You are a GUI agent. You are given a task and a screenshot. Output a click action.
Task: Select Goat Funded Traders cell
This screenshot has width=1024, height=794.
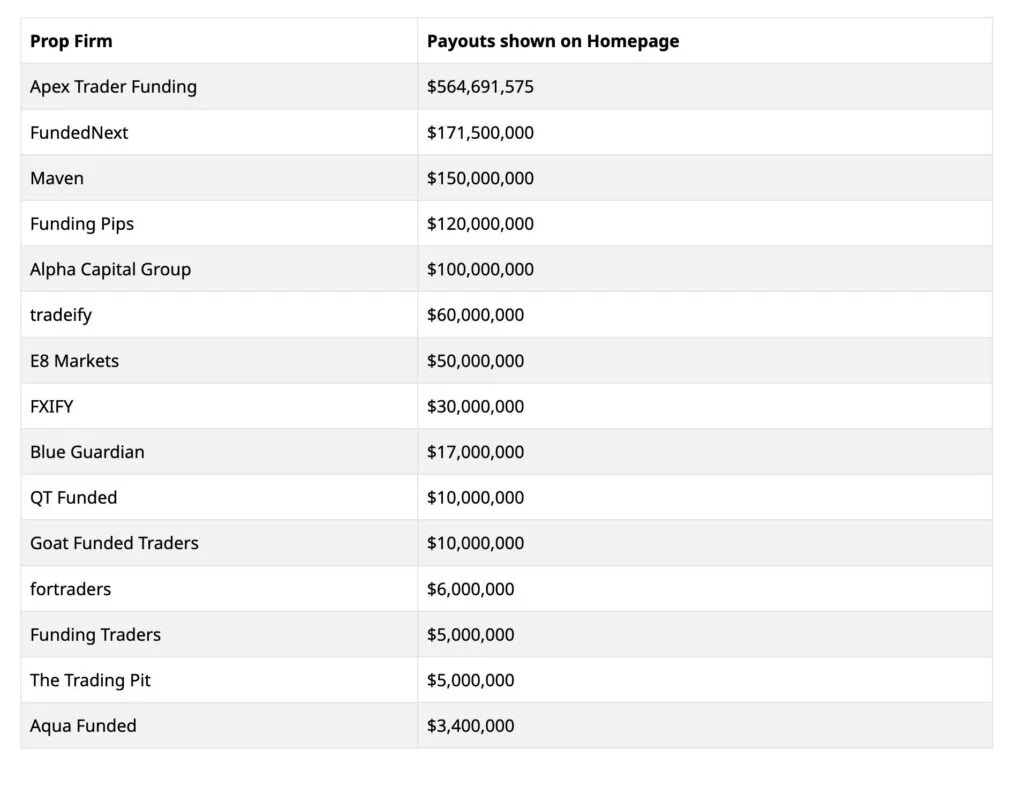click(114, 543)
